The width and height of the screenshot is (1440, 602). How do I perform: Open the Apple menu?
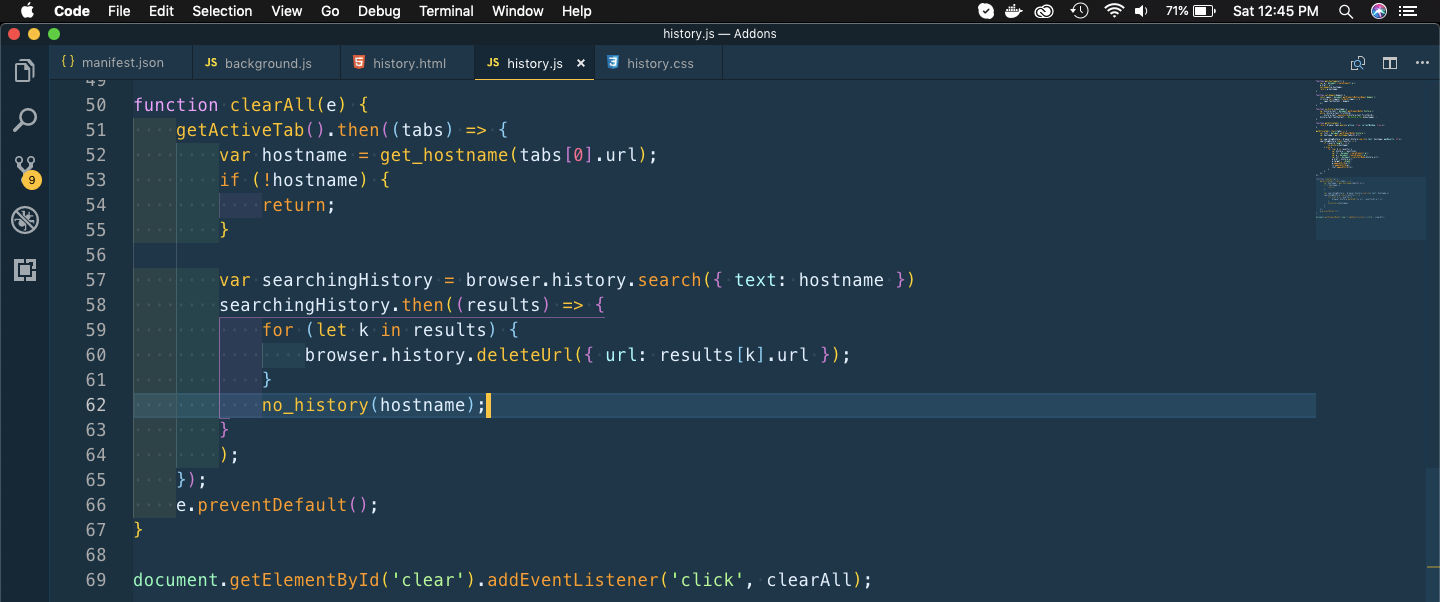pyautogui.click(x=27, y=11)
